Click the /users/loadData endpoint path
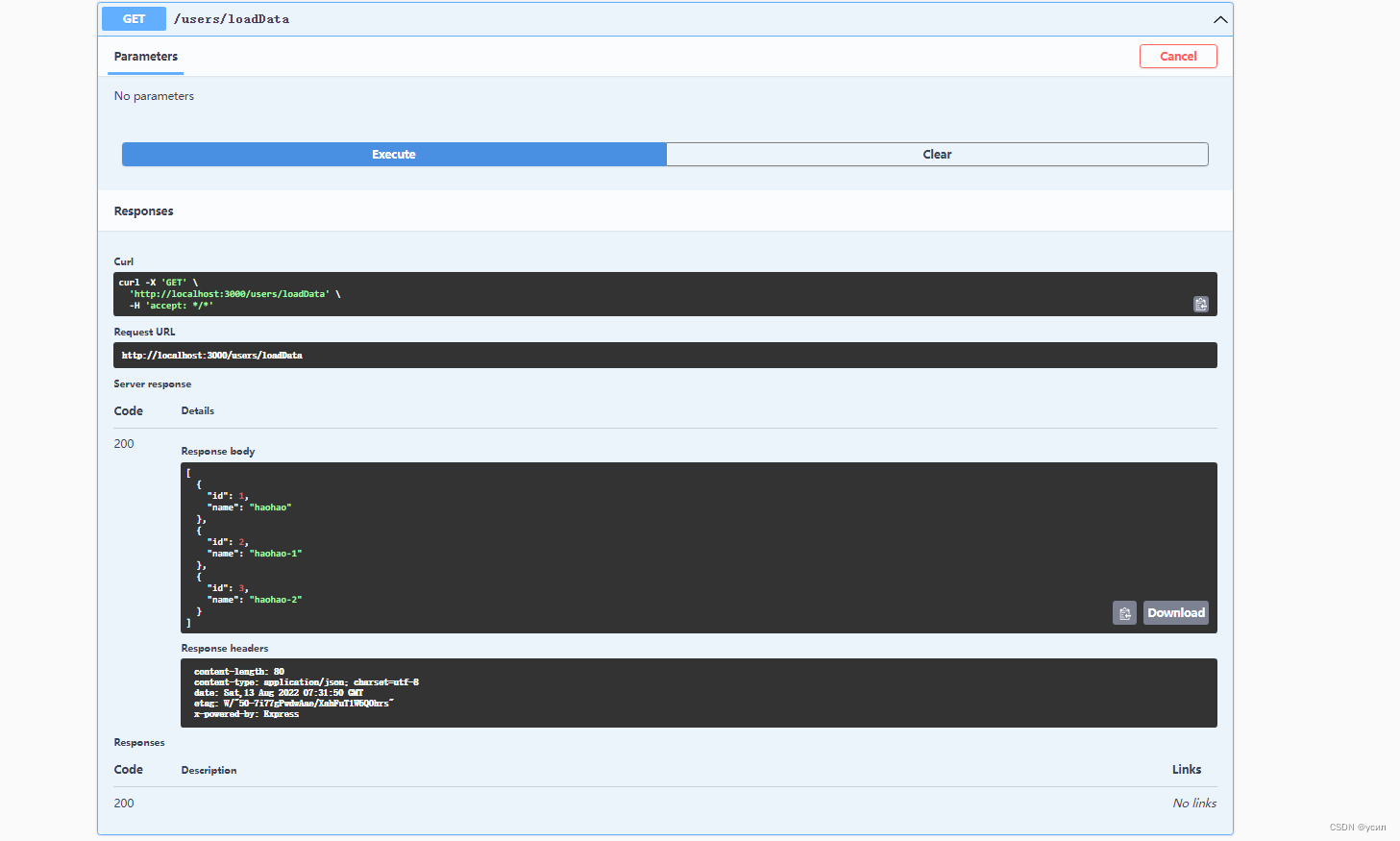 point(232,19)
